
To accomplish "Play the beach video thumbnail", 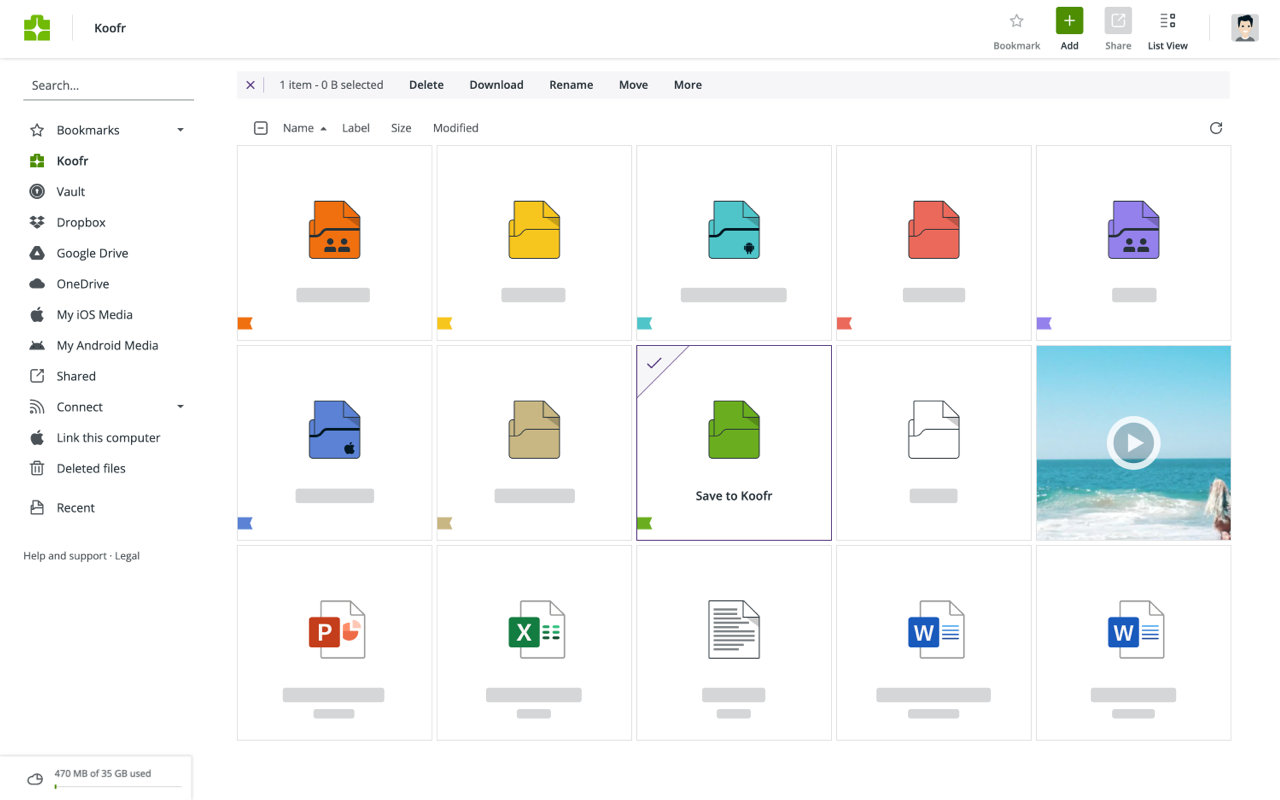I will [x=1133, y=443].
